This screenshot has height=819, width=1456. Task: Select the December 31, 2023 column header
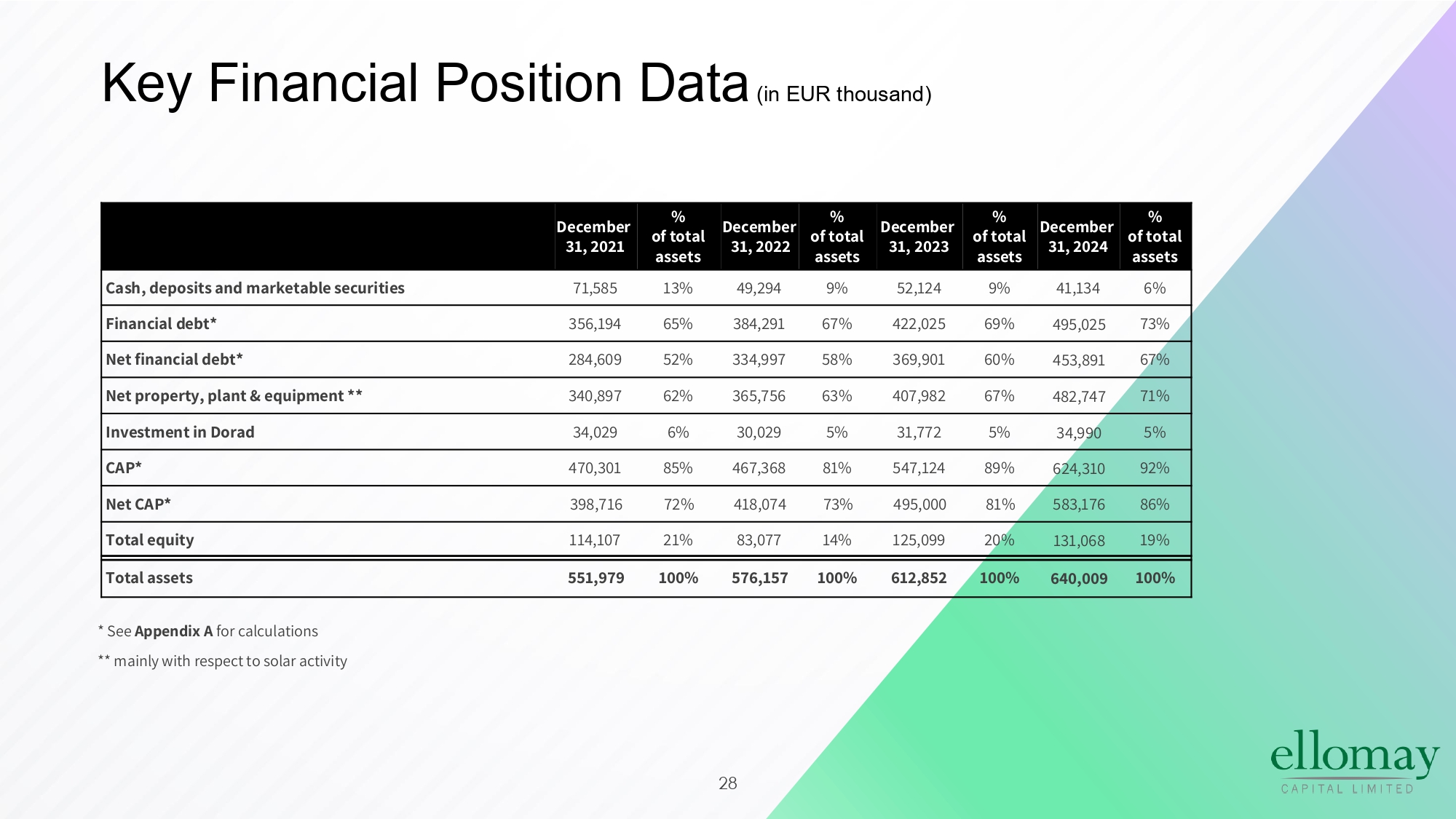pyautogui.click(x=918, y=237)
